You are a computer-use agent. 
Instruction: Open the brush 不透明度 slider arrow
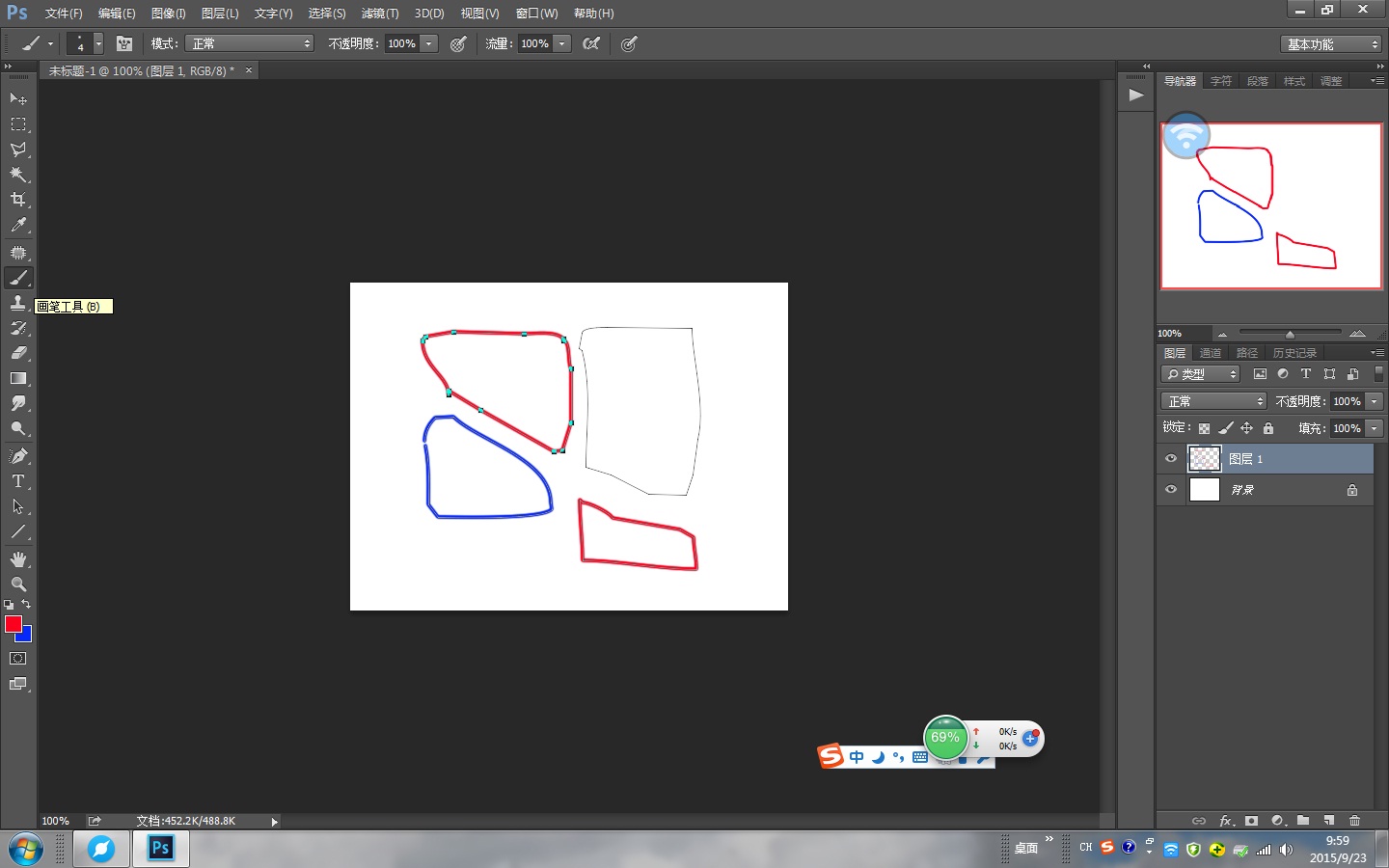pyautogui.click(x=429, y=43)
